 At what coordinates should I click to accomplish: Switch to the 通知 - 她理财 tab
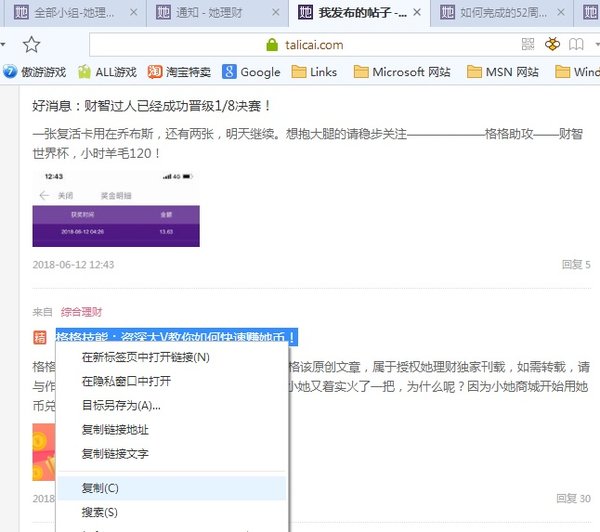pyautogui.click(x=217, y=13)
